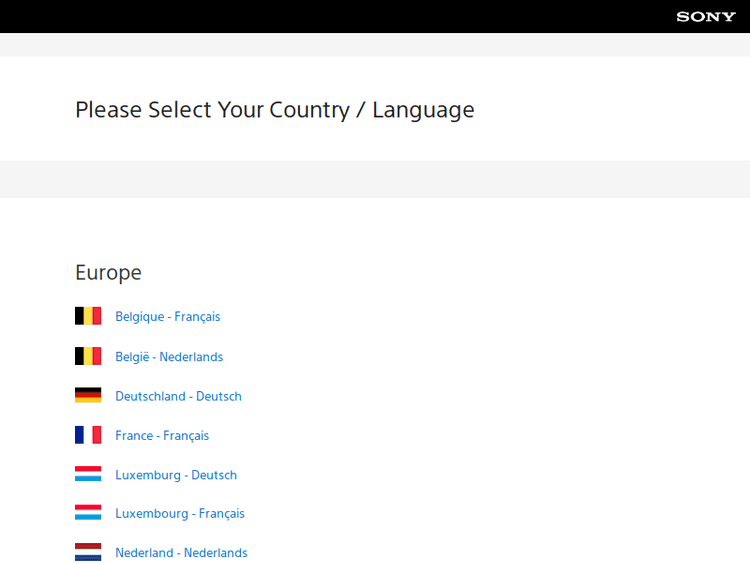This screenshot has width=750, height=563.
Task: Click the German flag icon
Action: 88,395
